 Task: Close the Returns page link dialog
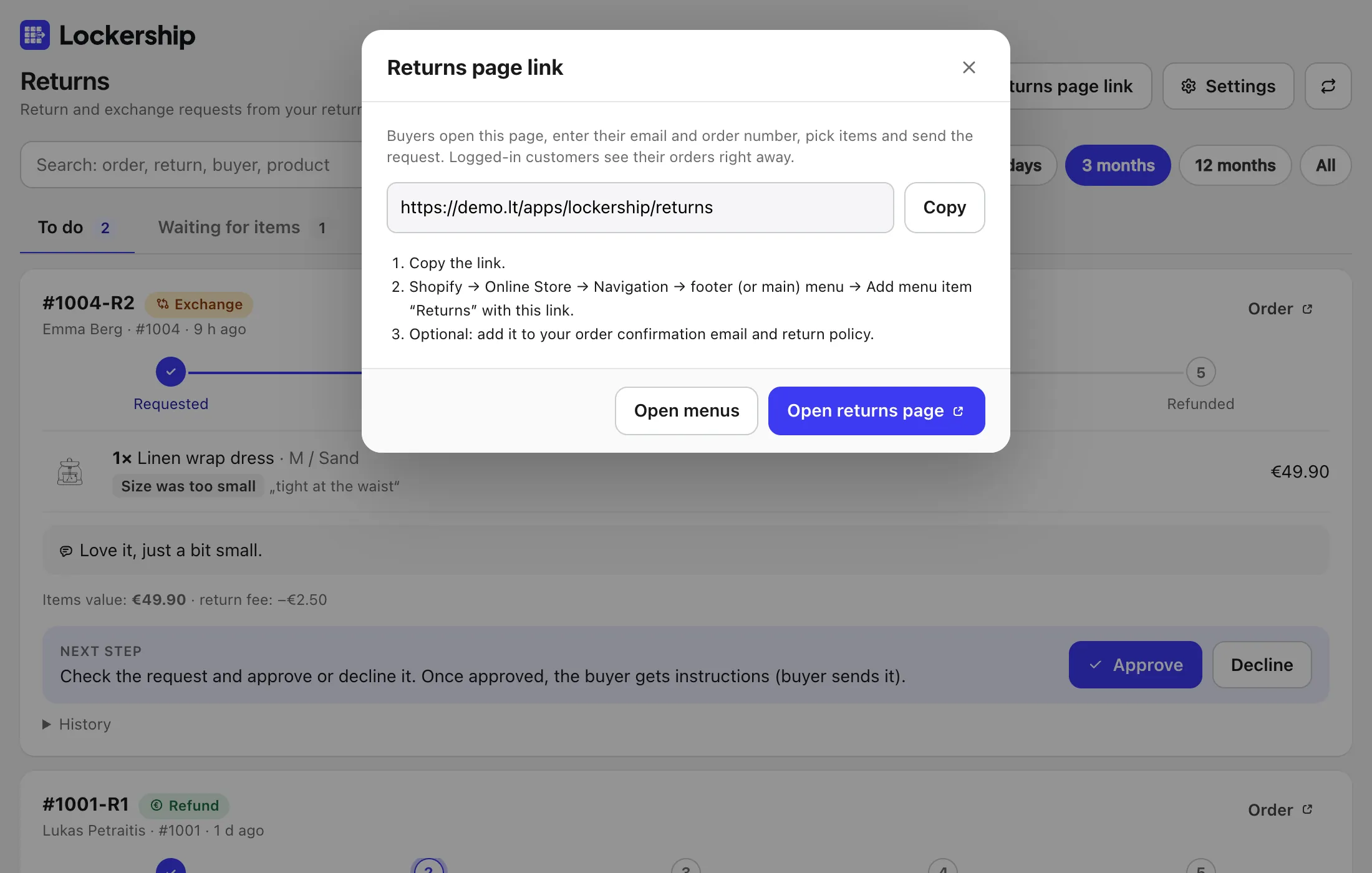click(969, 67)
